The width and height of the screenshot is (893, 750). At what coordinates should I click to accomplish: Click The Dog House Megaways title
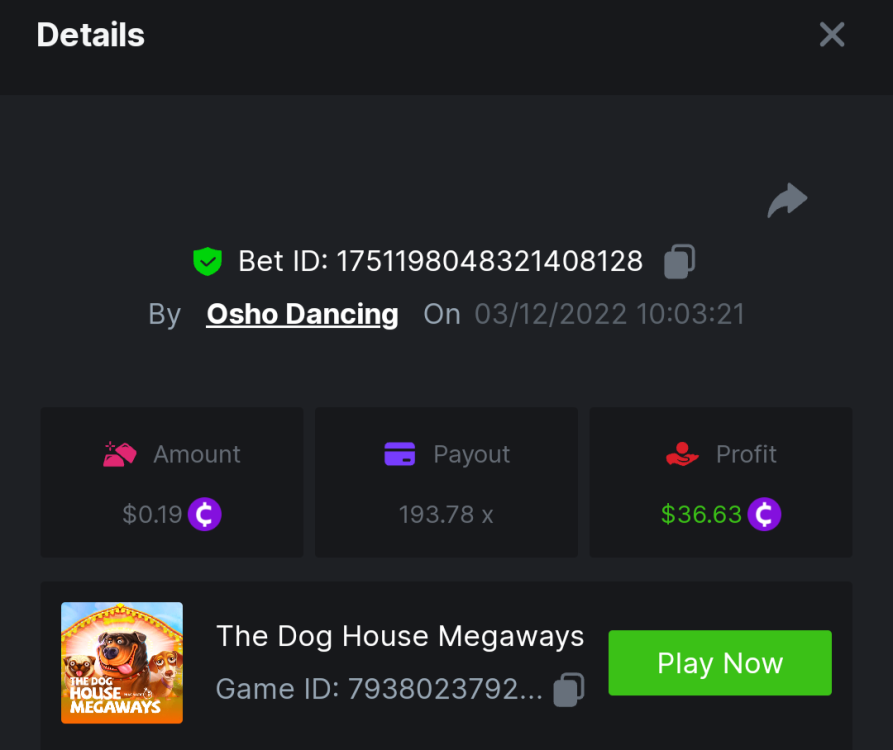click(x=400, y=636)
